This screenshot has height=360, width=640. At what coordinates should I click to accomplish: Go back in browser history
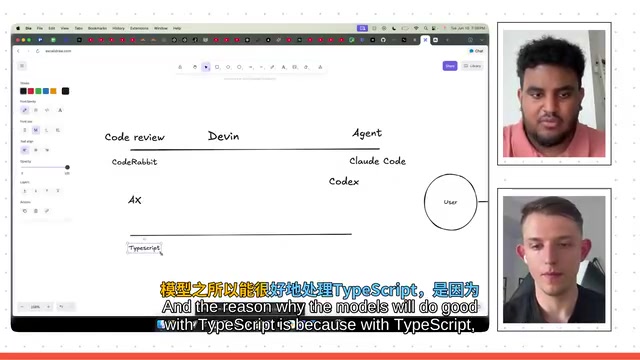[x=18, y=51]
